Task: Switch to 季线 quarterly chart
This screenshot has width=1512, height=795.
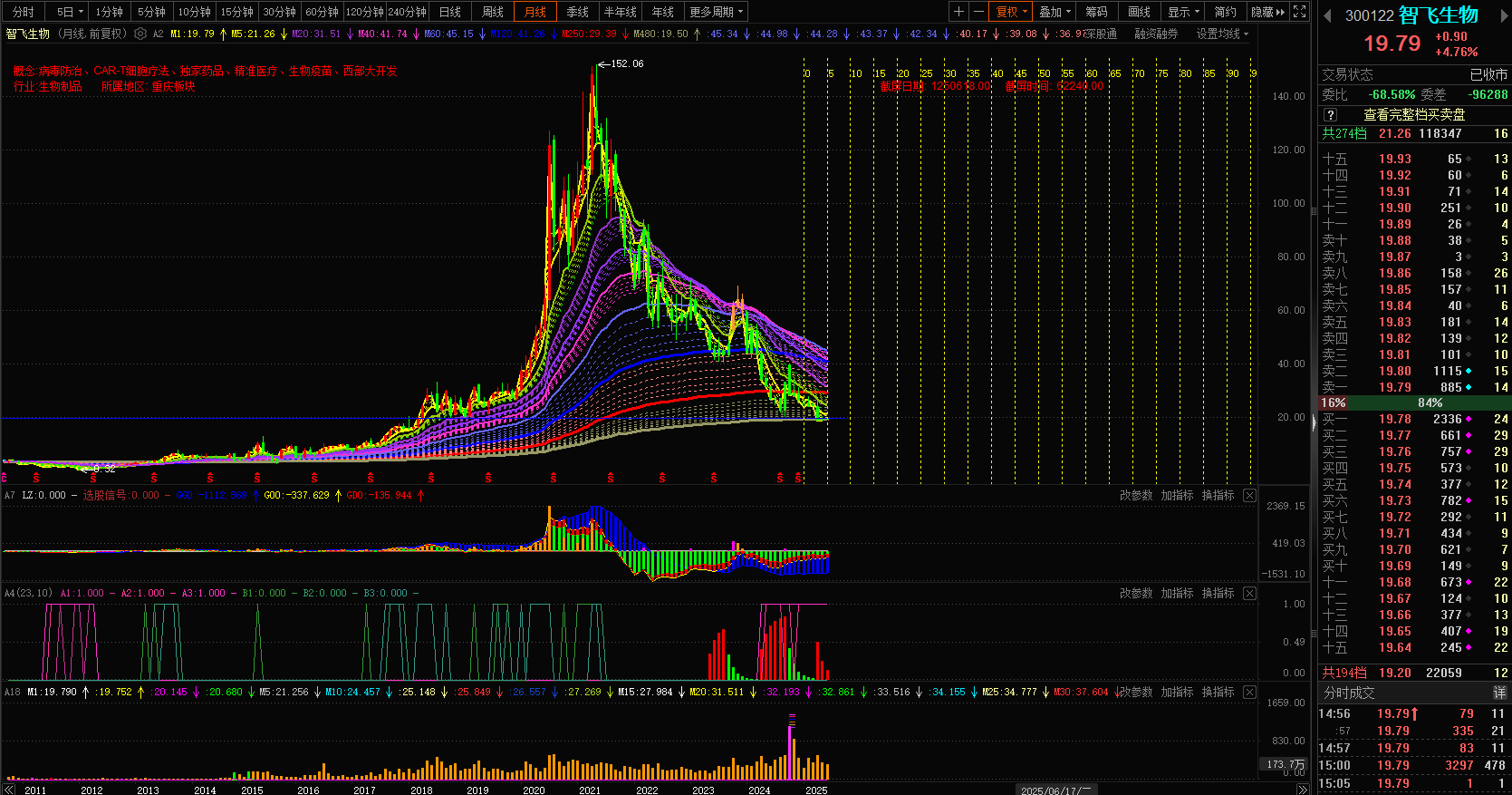Action: [x=578, y=12]
